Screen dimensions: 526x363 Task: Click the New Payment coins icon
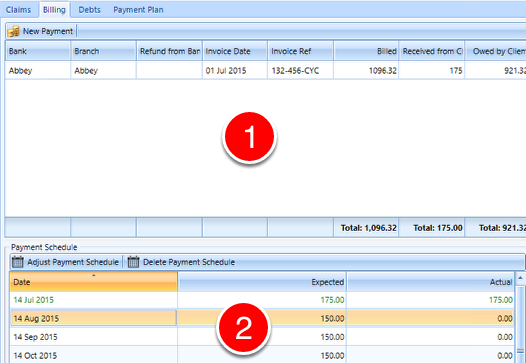pos(14,31)
